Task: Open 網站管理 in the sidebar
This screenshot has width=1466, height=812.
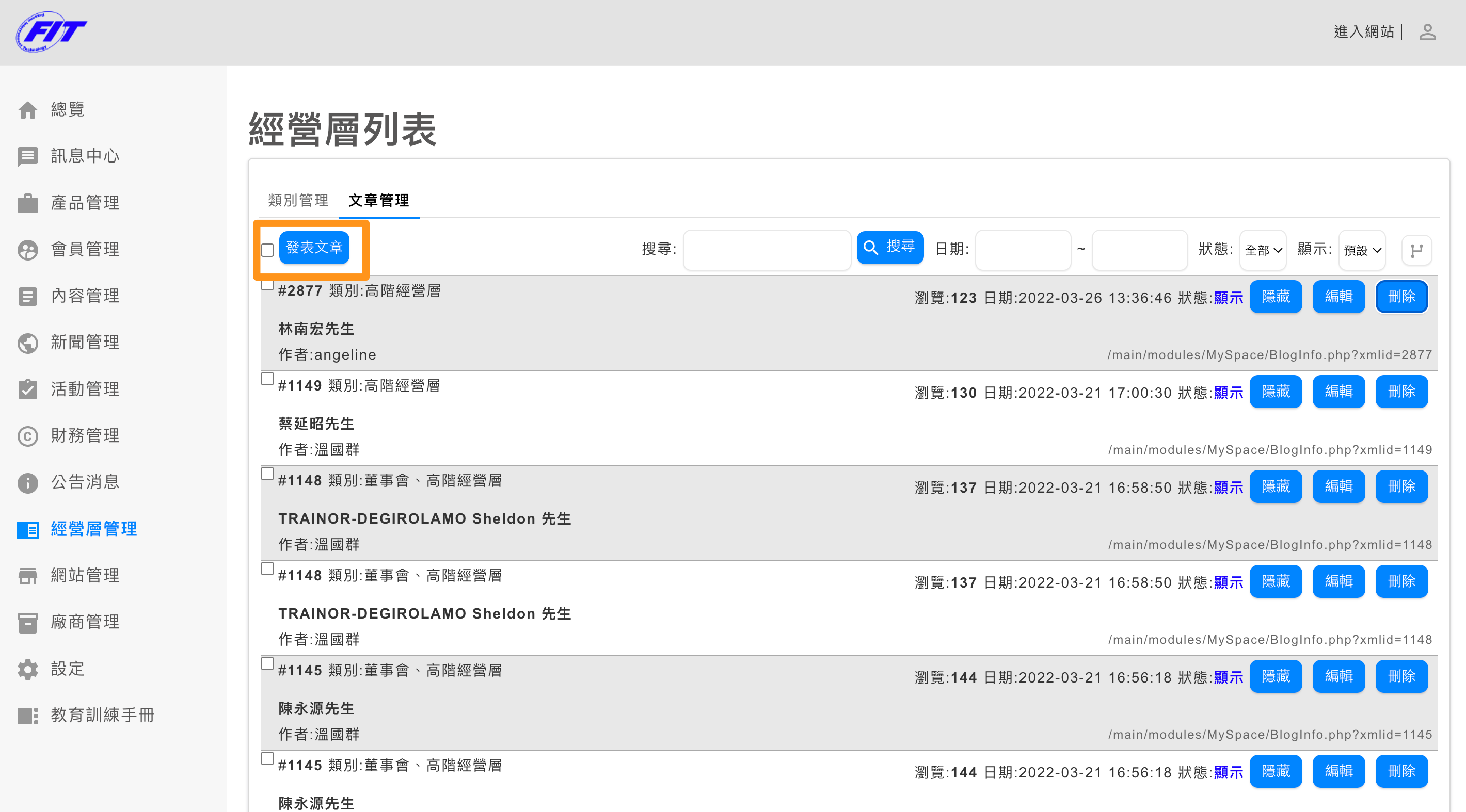Action: coord(85,575)
